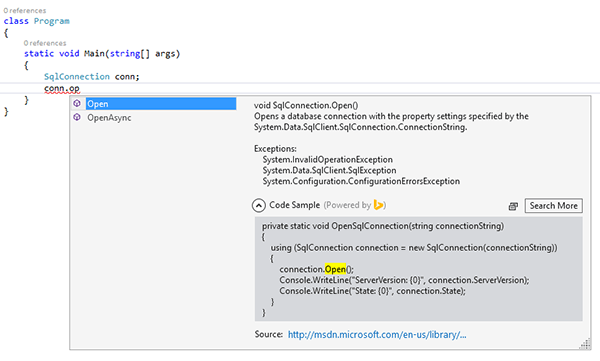Click the Console.WriteLine ServerVersion line

(x=404, y=280)
